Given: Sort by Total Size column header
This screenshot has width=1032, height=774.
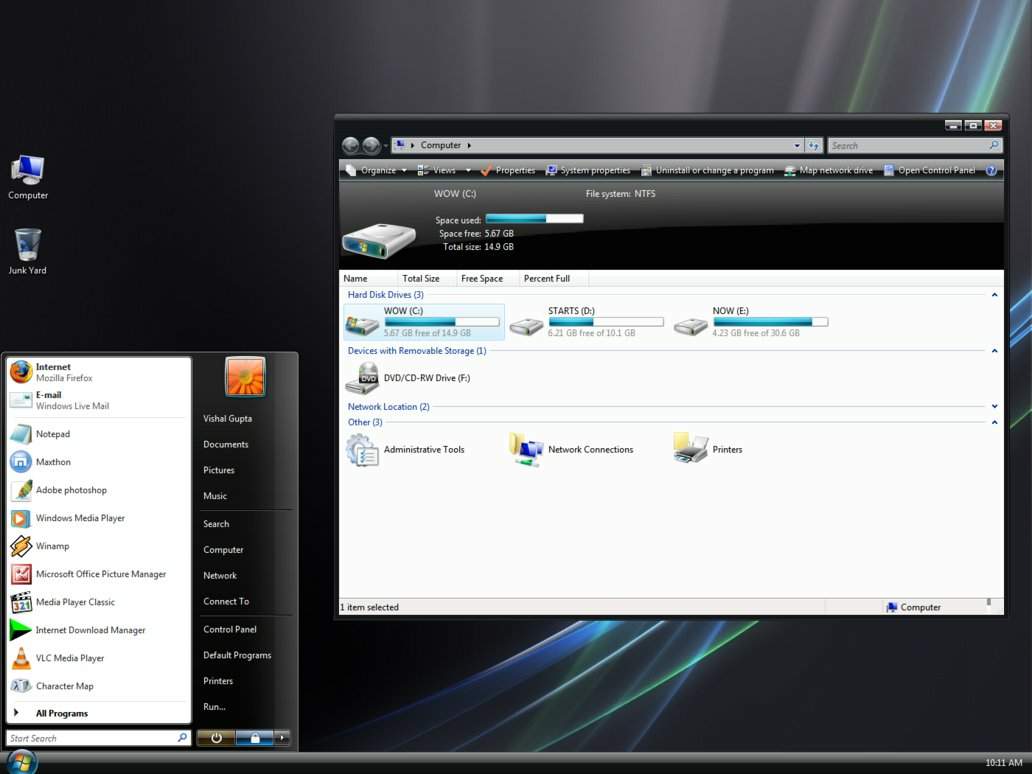Looking at the screenshot, I should 426,278.
